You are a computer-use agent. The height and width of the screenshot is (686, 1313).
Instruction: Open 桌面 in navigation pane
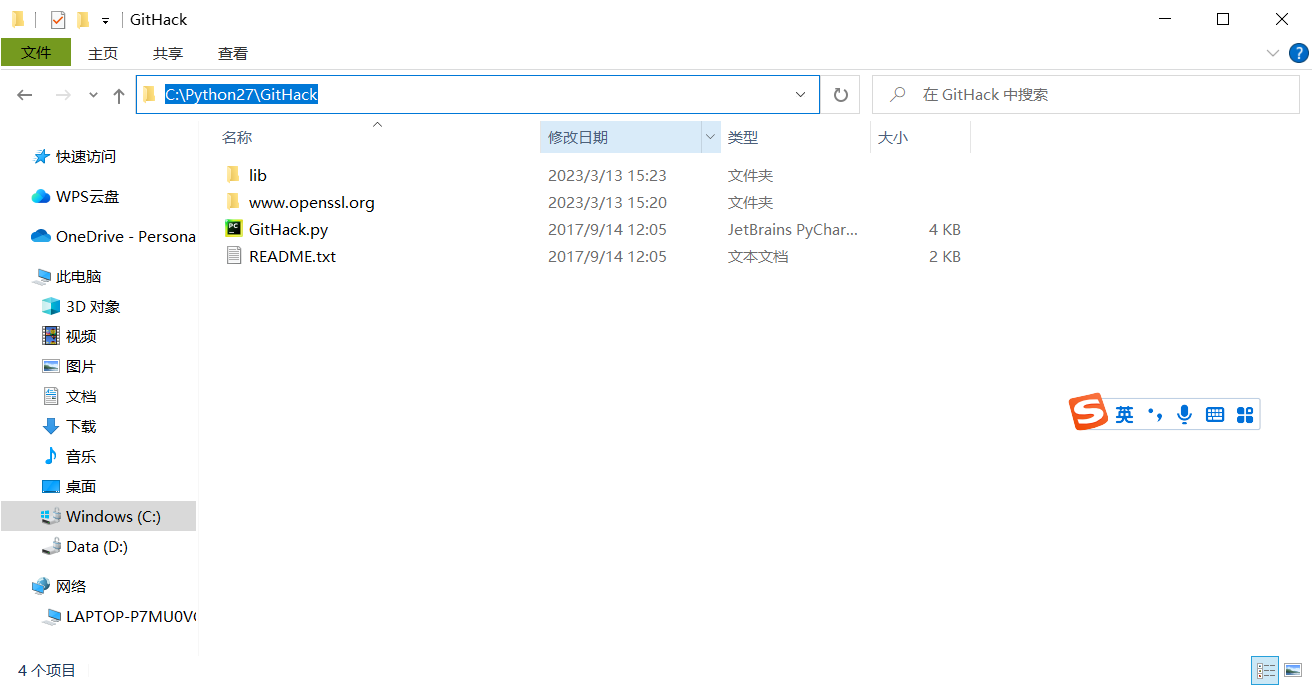pos(81,487)
